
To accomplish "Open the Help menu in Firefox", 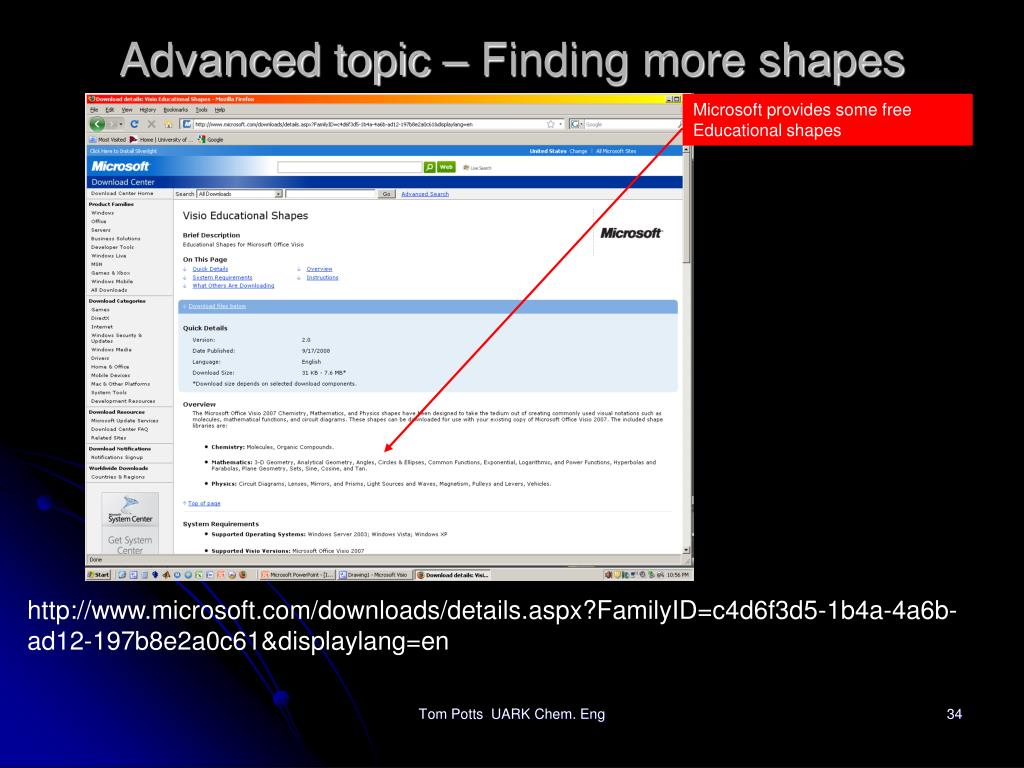I will (x=219, y=110).
